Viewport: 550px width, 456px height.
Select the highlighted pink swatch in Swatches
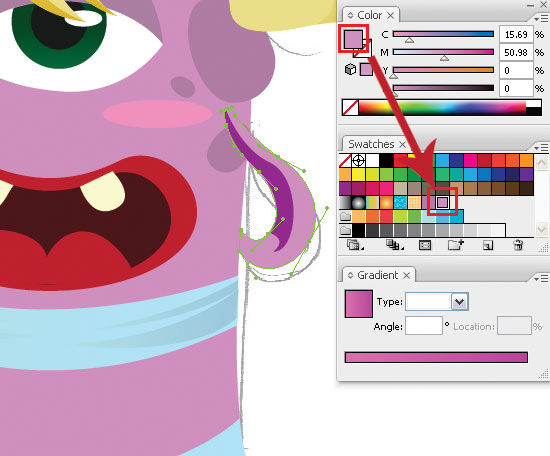click(x=443, y=202)
